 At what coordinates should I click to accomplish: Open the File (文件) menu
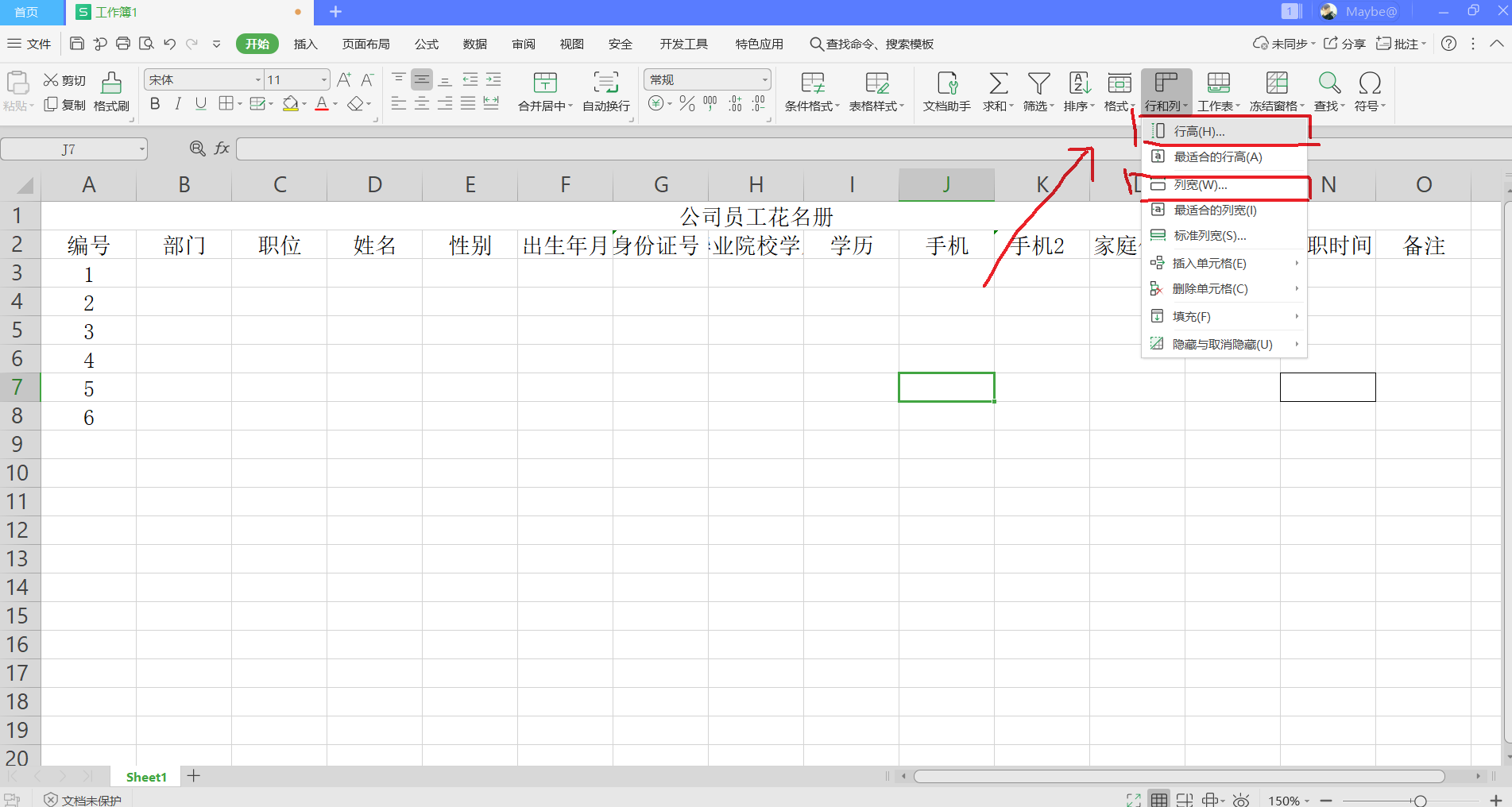(x=29, y=44)
